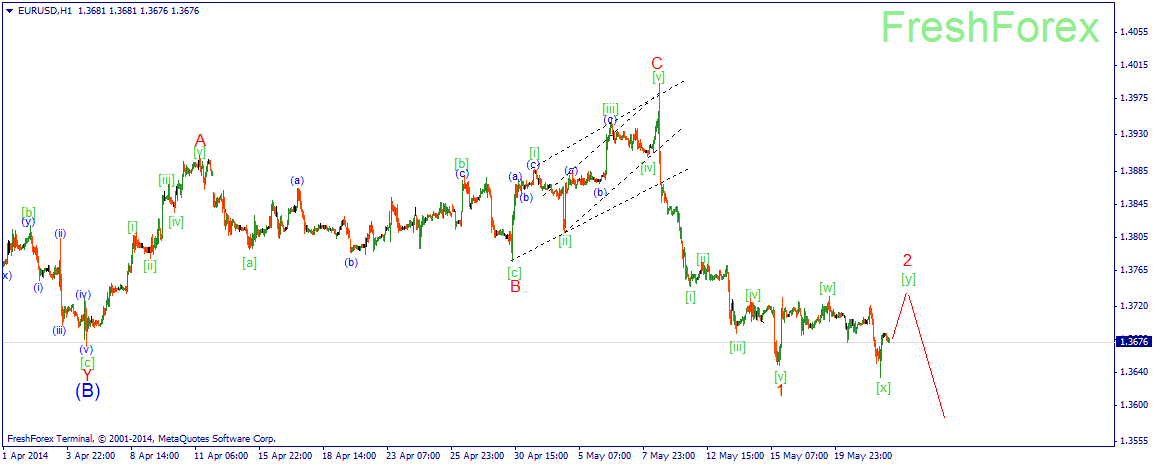Click the blue (B) wave label
The height and width of the screenshot is (464, 1154).
(x=87, y=390)
